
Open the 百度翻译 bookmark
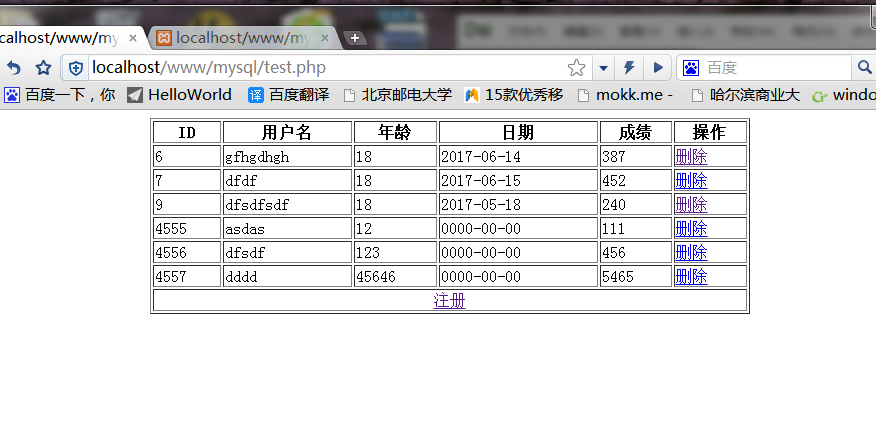pos(288,95)
